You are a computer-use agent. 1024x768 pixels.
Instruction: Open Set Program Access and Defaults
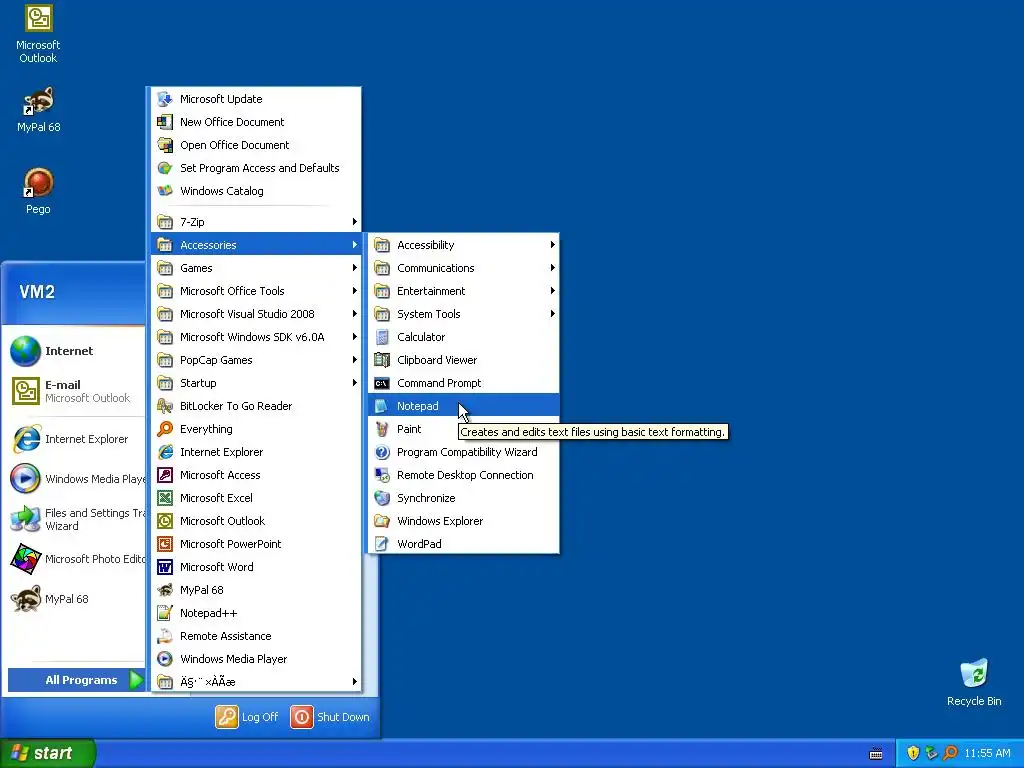[256, 168]
